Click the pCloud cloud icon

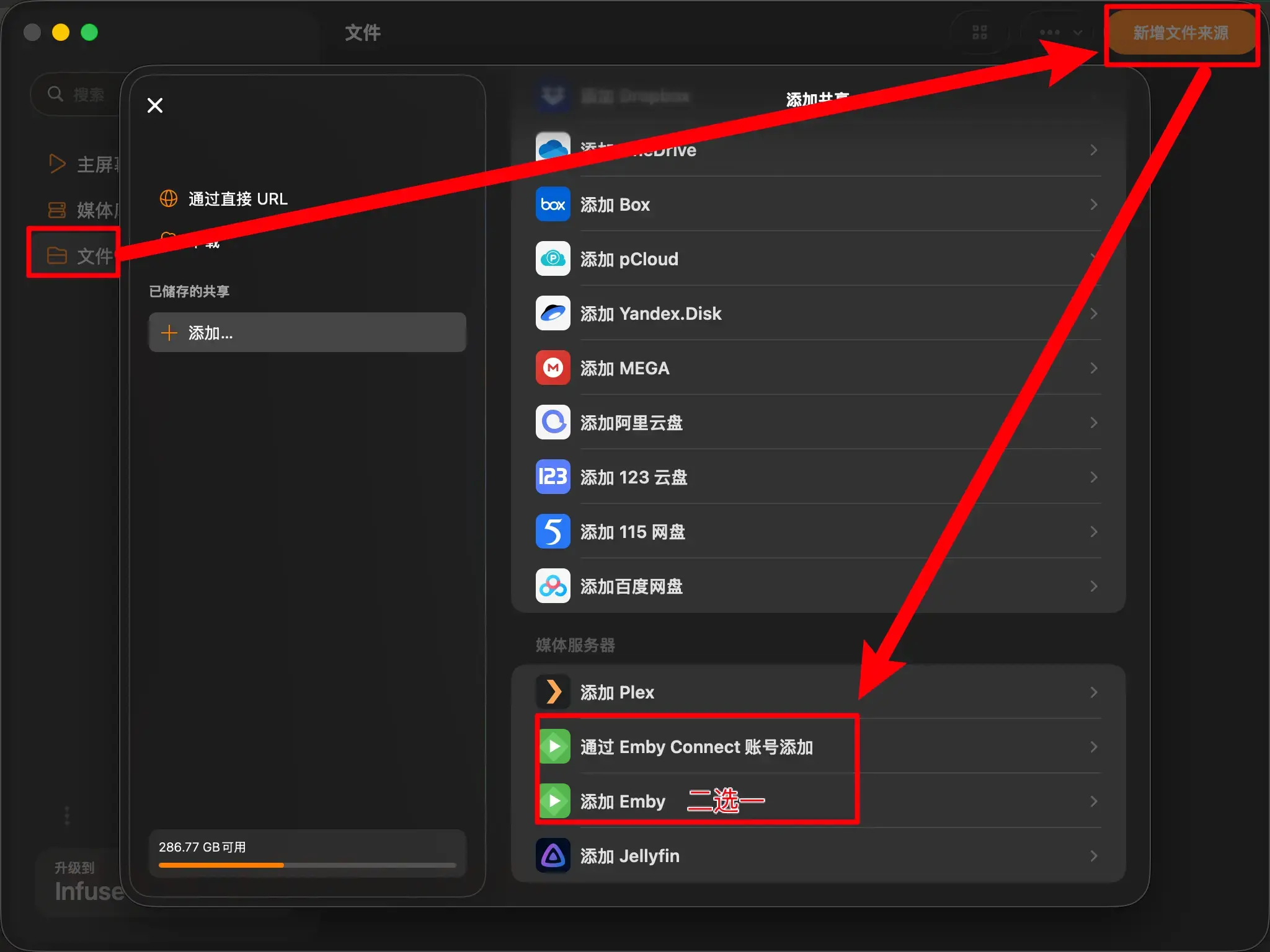coord(553,259)
